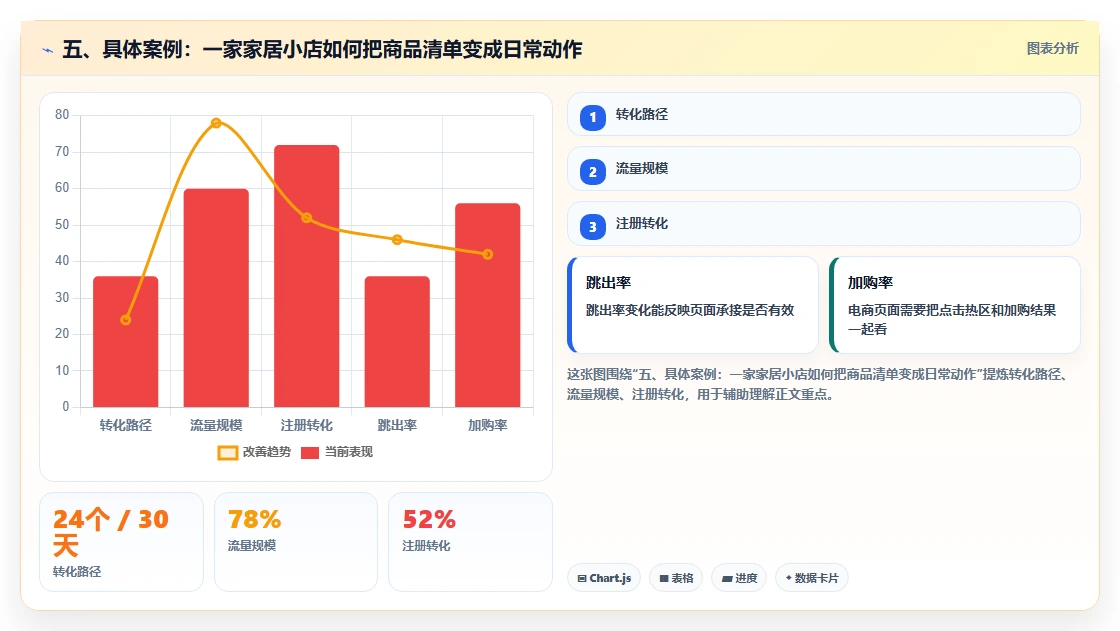Click x-axis label 跳出率
This screenshot has width=1120, height=631.
[397, 425]
